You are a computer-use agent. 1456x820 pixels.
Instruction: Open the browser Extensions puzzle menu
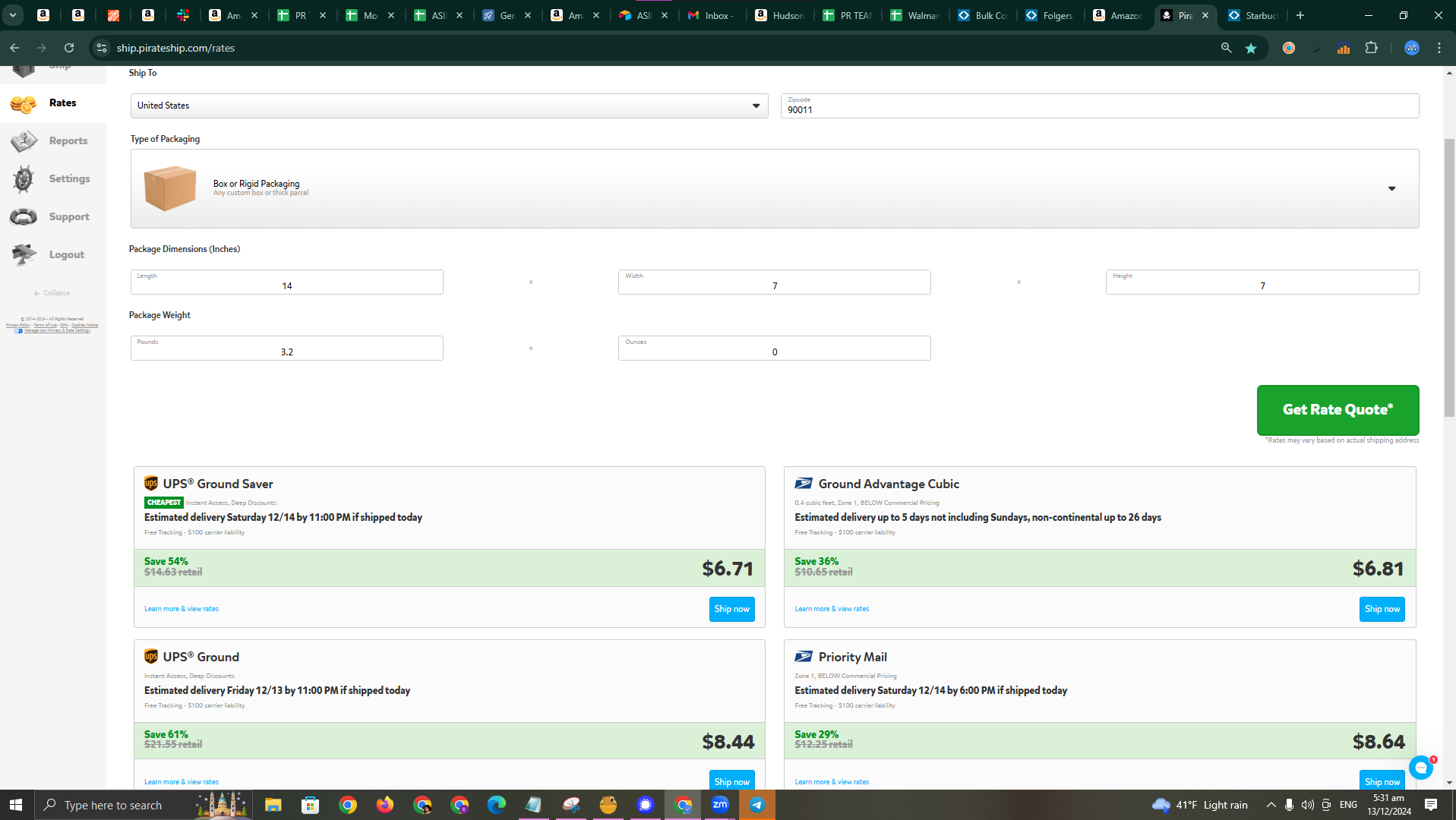coord(1371,48)
